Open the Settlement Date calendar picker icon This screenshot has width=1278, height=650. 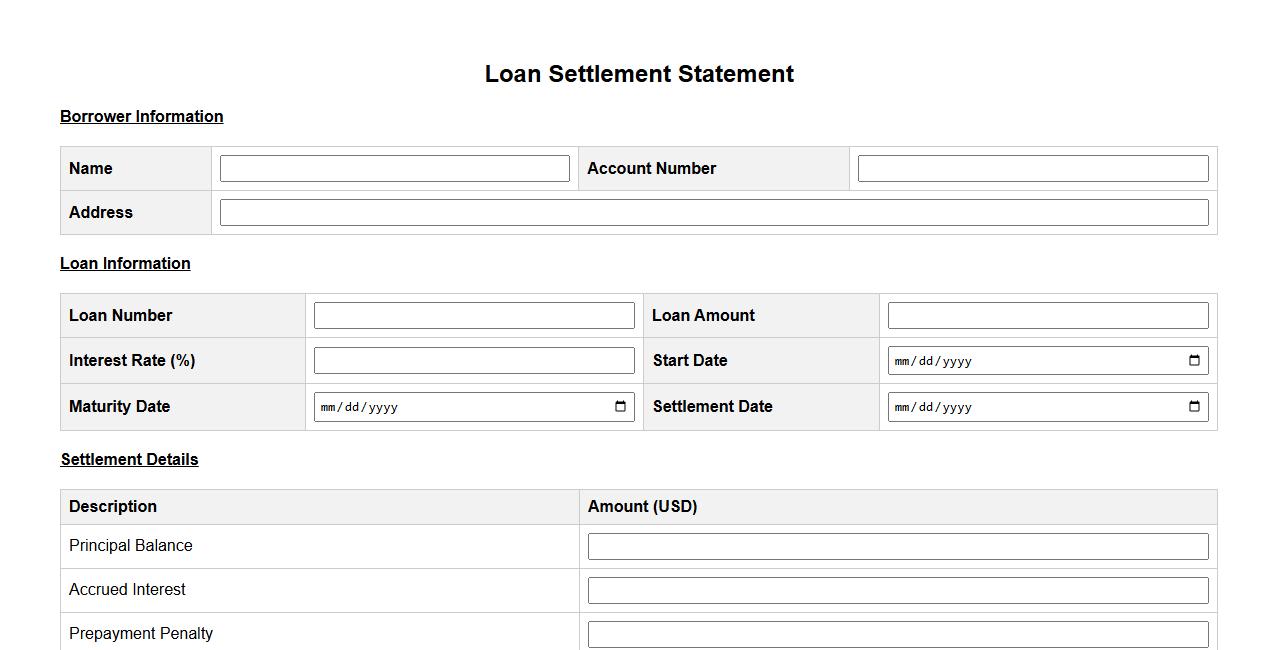coord(1194,407)
